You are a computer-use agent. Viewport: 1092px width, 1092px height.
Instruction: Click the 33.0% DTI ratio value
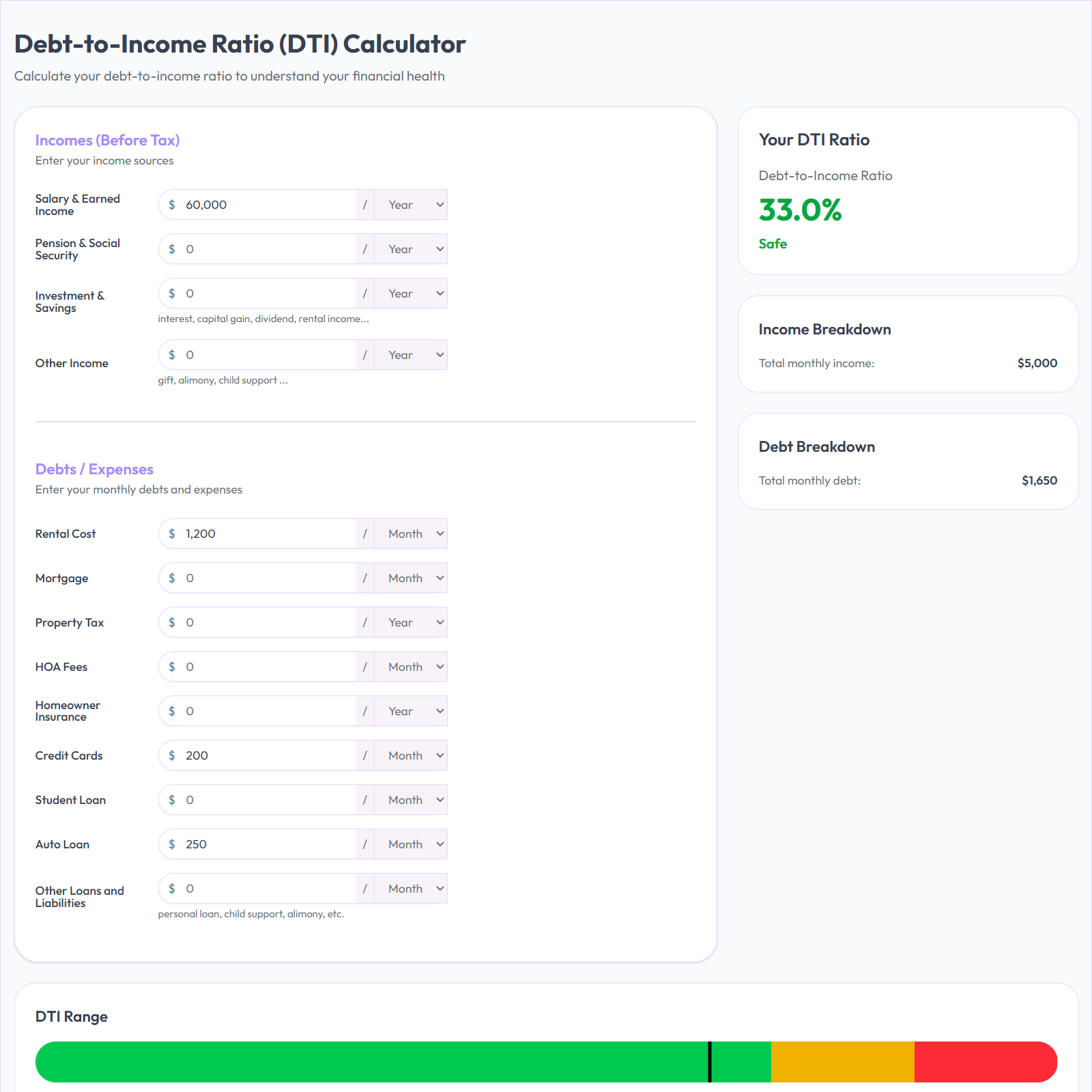point(800,211)
